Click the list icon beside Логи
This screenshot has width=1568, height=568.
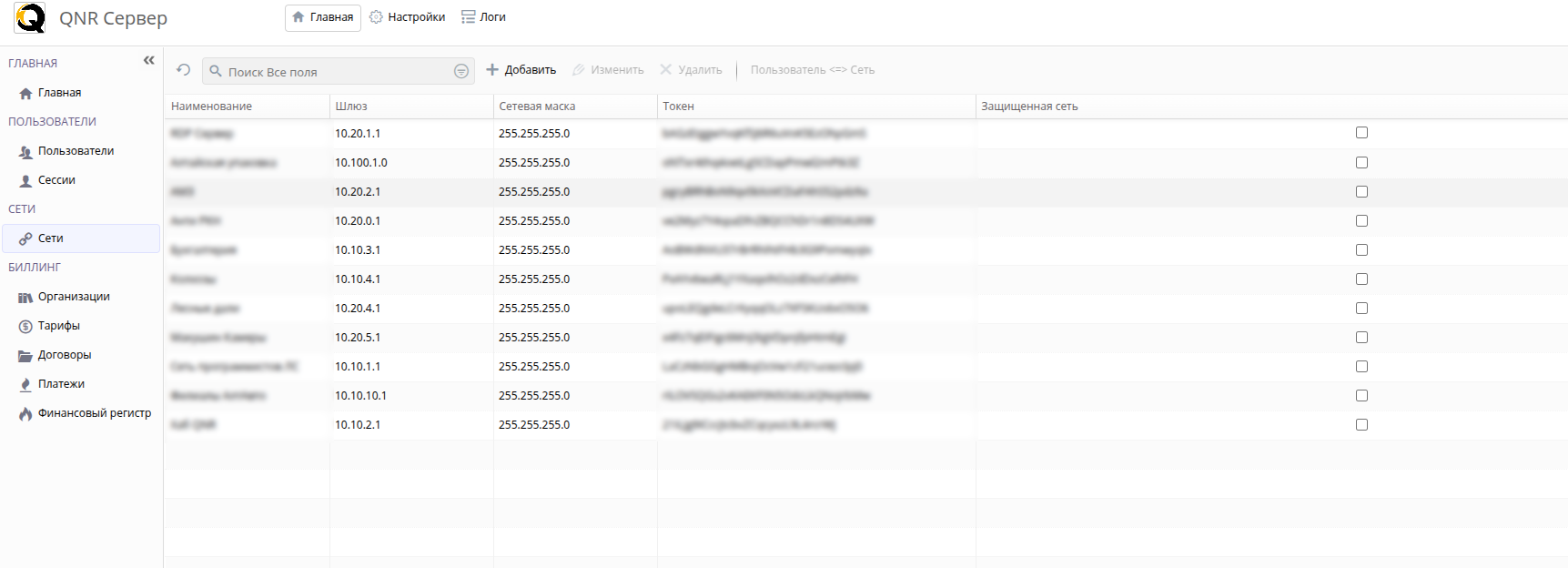[468, 17]
